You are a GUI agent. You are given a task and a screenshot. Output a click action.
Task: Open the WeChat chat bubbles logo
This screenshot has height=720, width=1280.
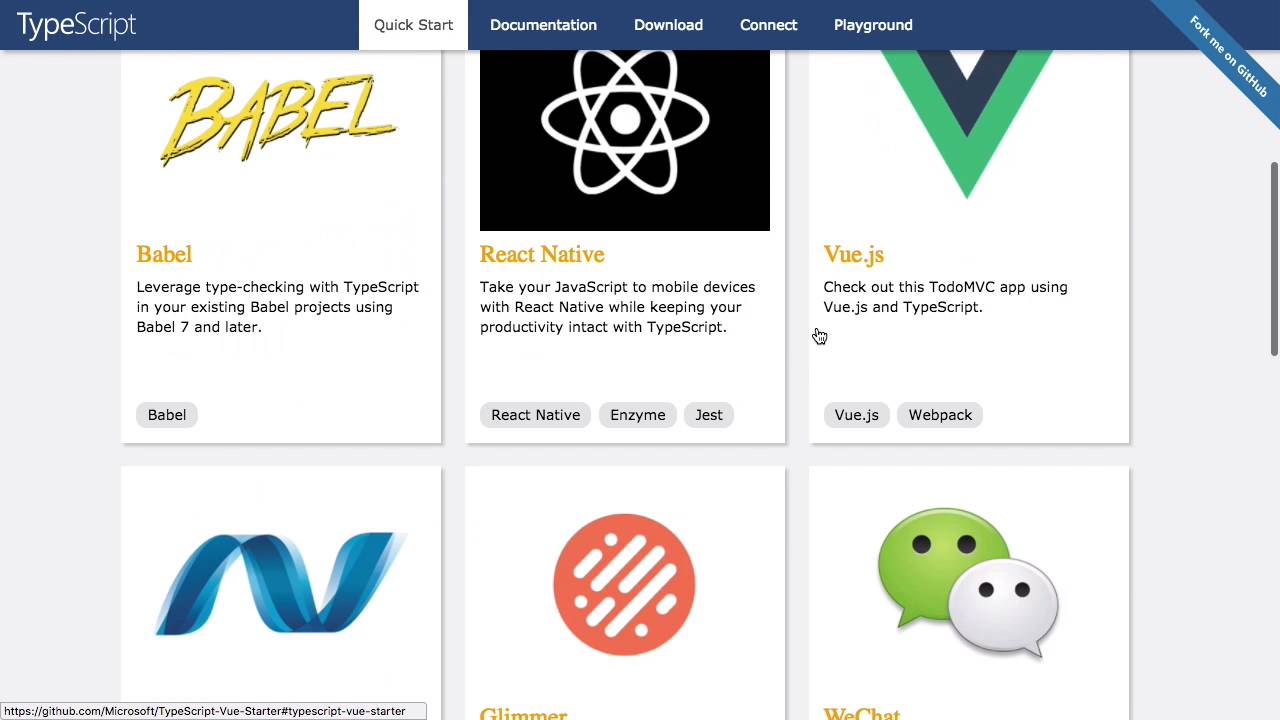(968, 583)
